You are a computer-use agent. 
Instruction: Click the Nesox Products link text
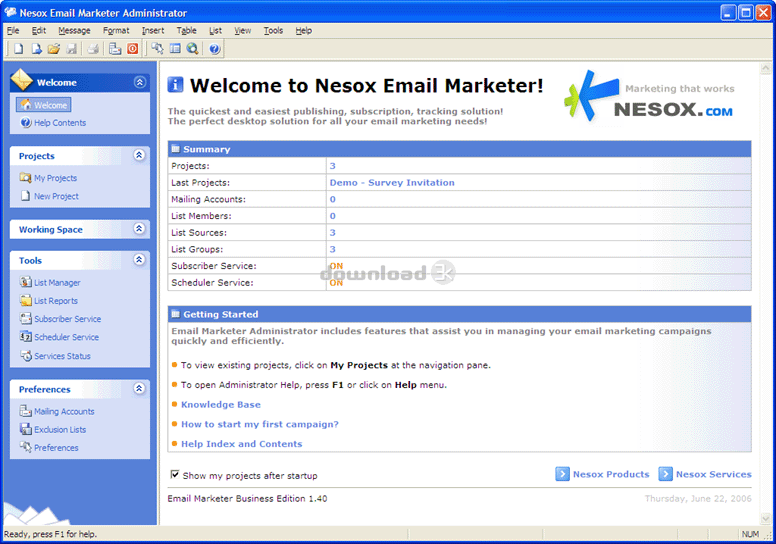(611, 474)
